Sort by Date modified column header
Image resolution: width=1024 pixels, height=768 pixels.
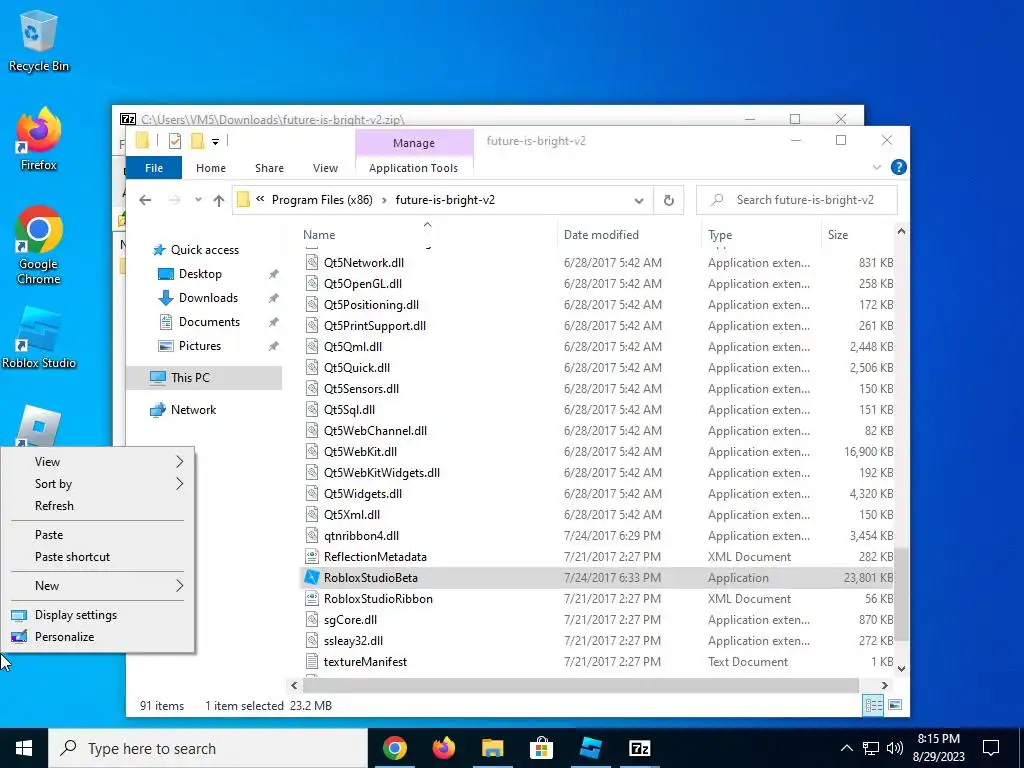(x=601, y=234)
